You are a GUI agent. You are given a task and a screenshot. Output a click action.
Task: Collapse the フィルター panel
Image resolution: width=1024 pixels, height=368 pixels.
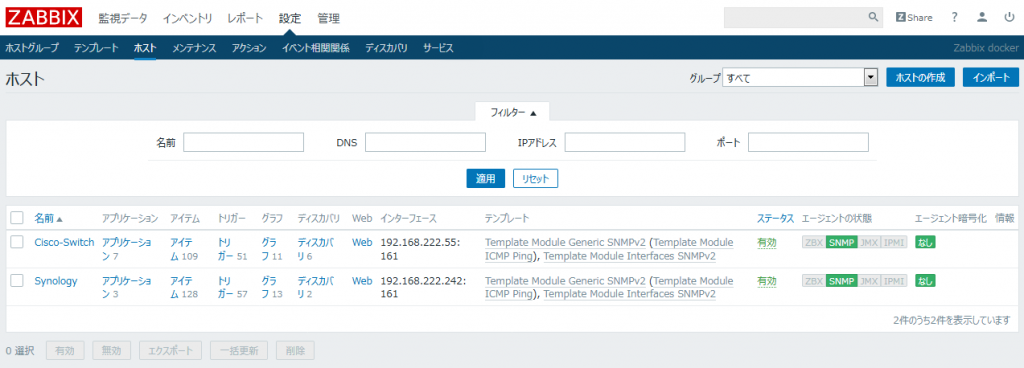513,112
